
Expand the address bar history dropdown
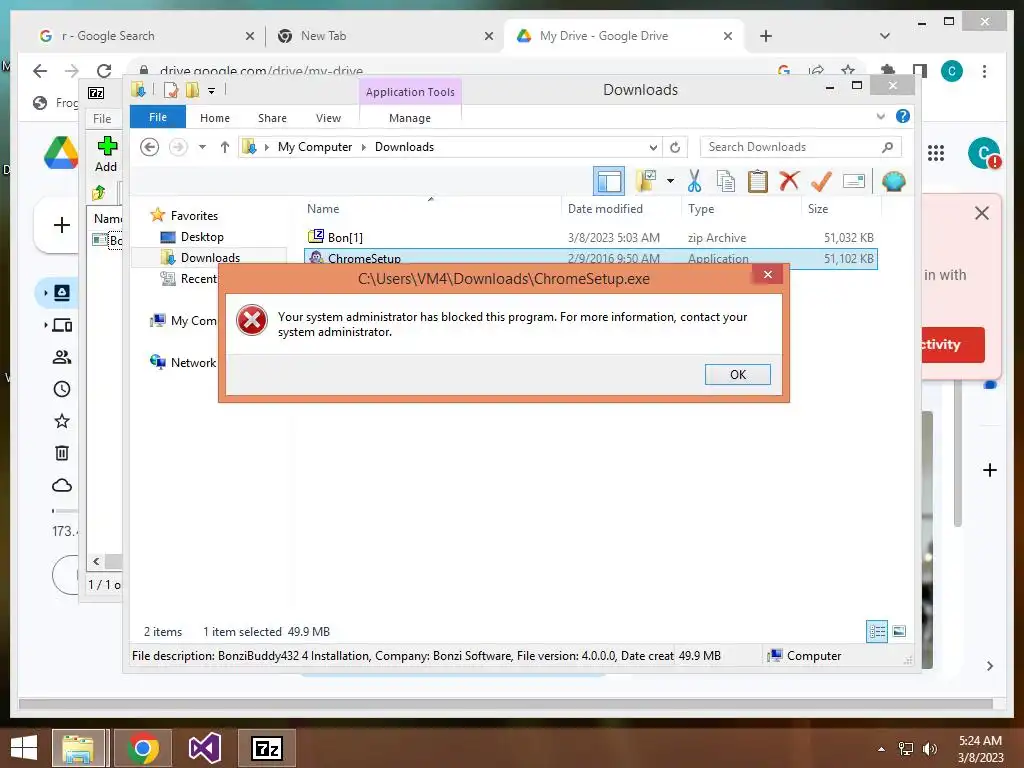point(652,148)
